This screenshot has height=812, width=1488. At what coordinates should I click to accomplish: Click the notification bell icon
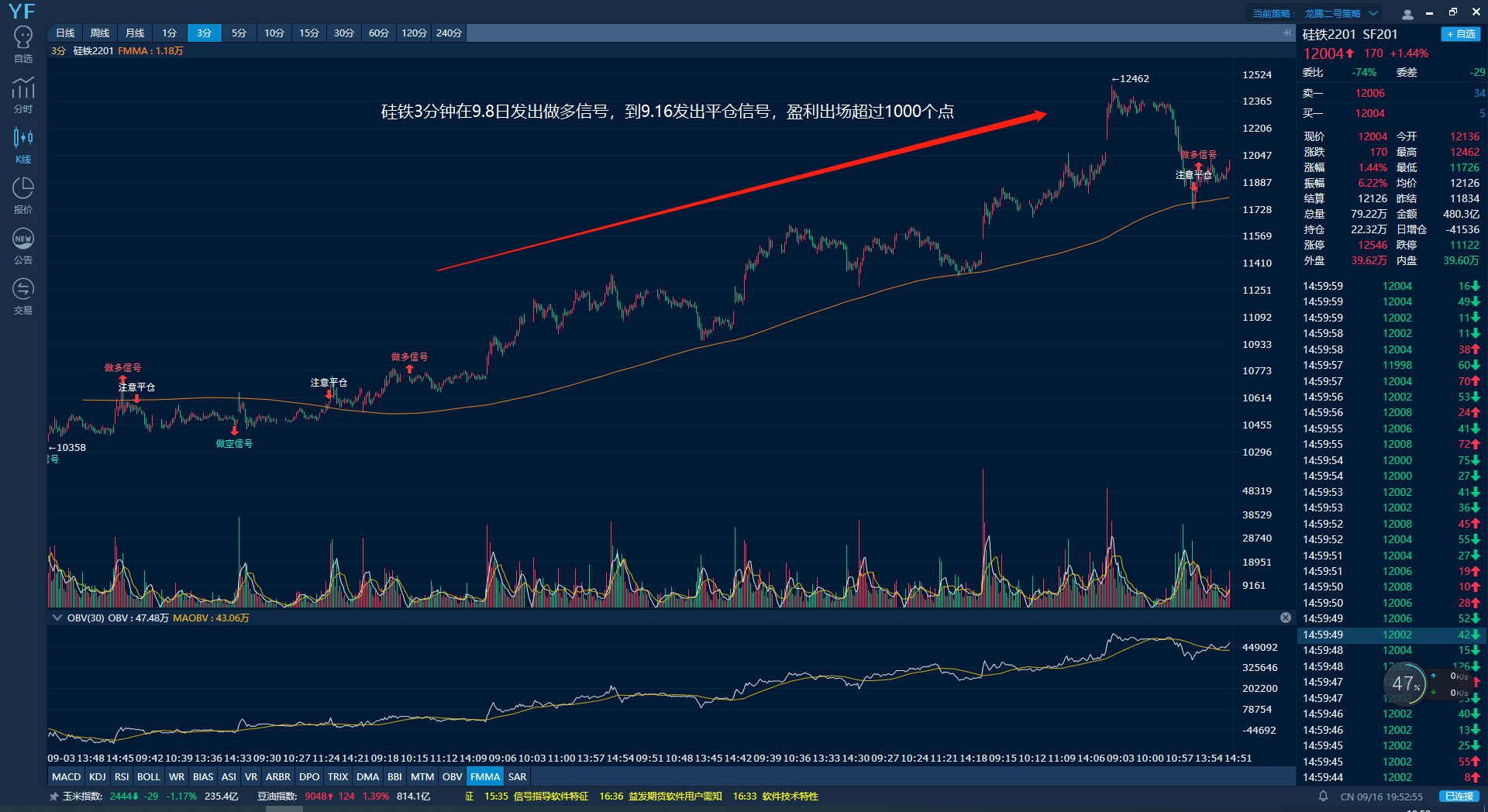coord(1323,796)
